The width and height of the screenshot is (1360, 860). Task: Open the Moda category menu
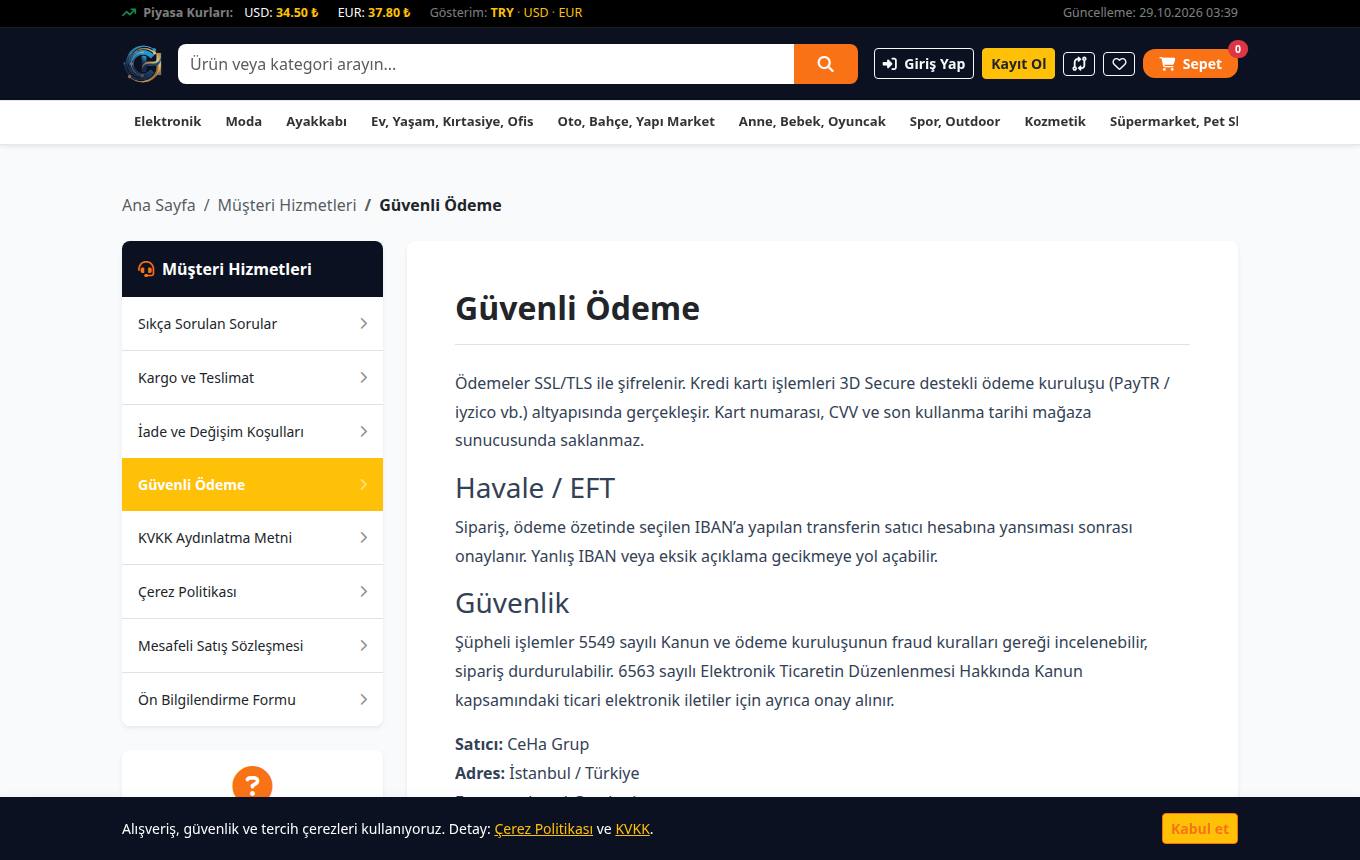coord(244,121)
